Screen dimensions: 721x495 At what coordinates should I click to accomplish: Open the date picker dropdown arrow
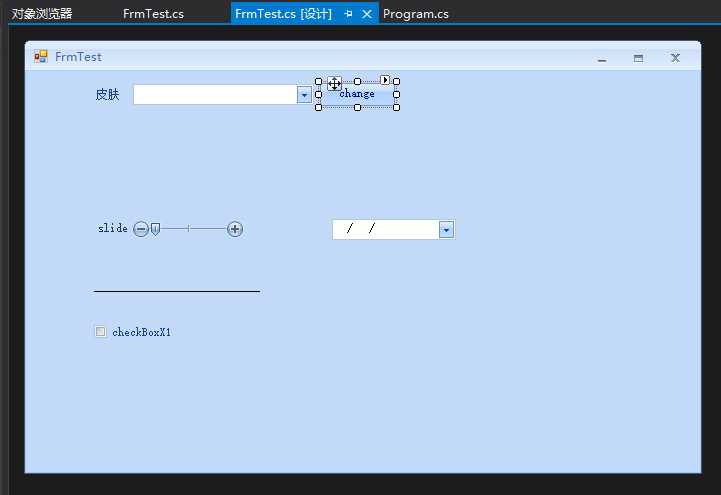pyautogui.click(x=446, y=230)
